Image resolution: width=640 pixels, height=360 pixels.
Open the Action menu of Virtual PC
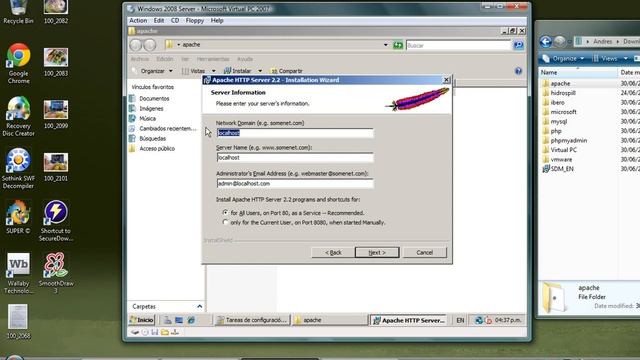tap(138, 20)
